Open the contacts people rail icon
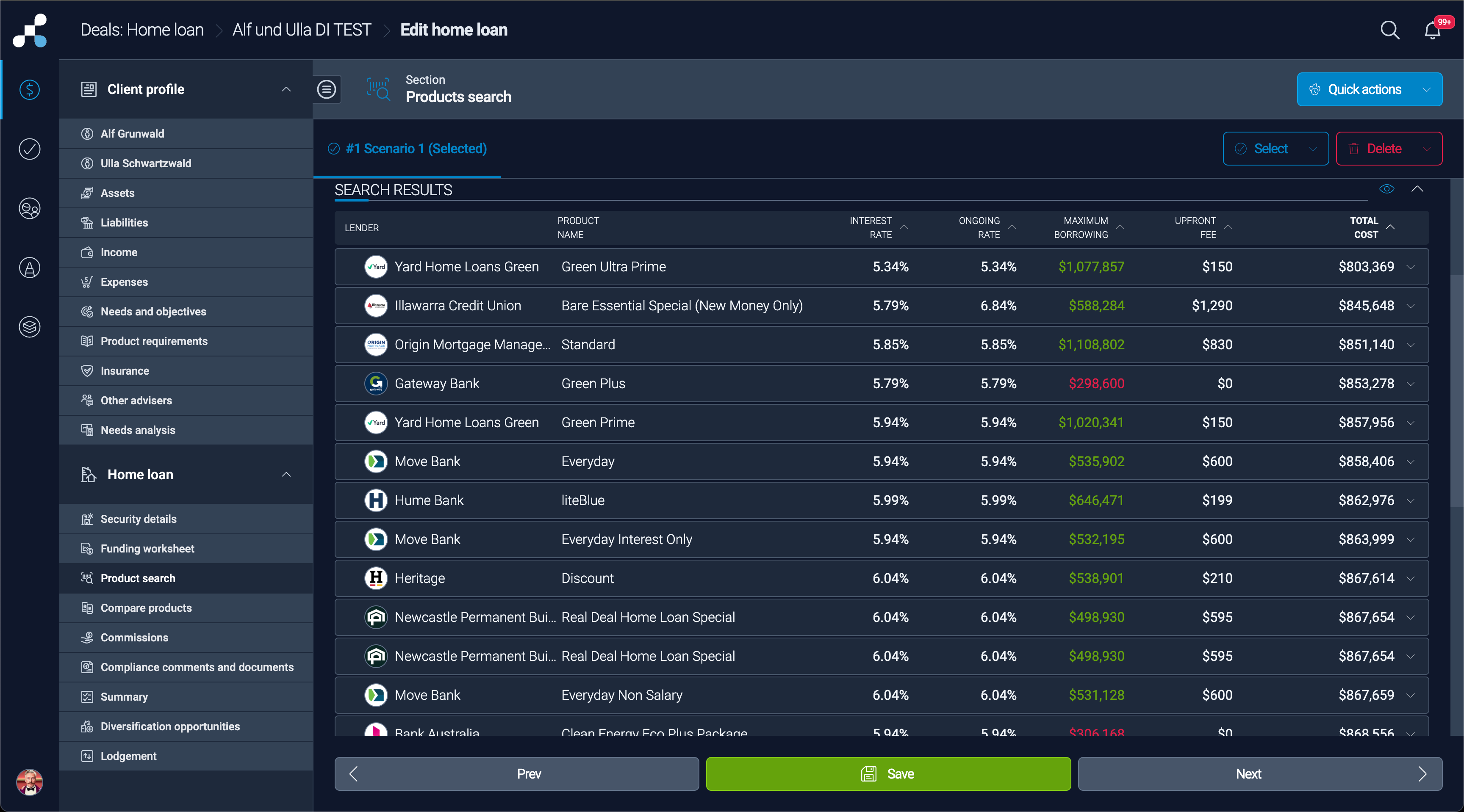Screen dimensions: 1464x812 tap(30, 208)
